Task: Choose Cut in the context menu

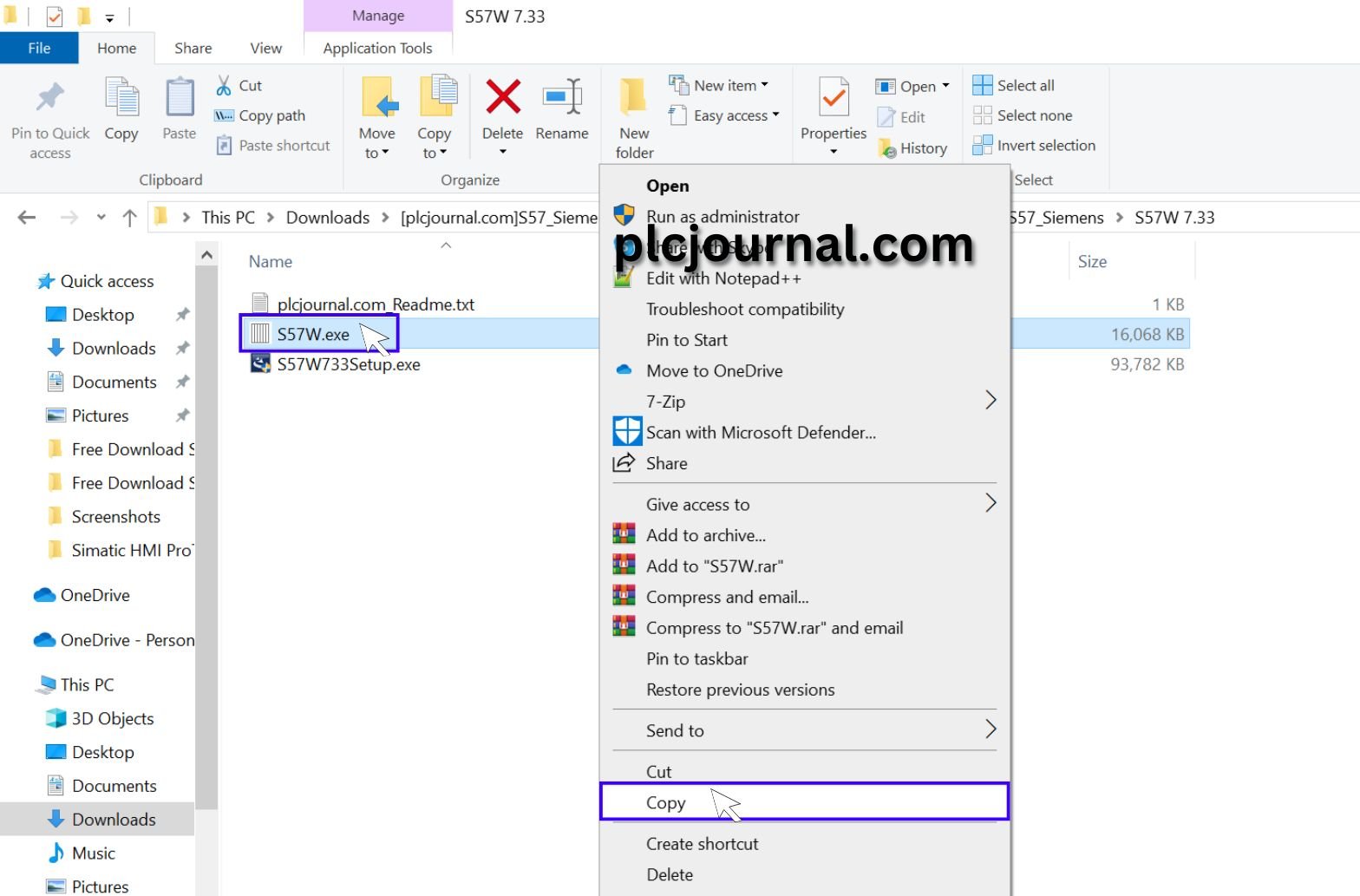Action: pos(804,771)
